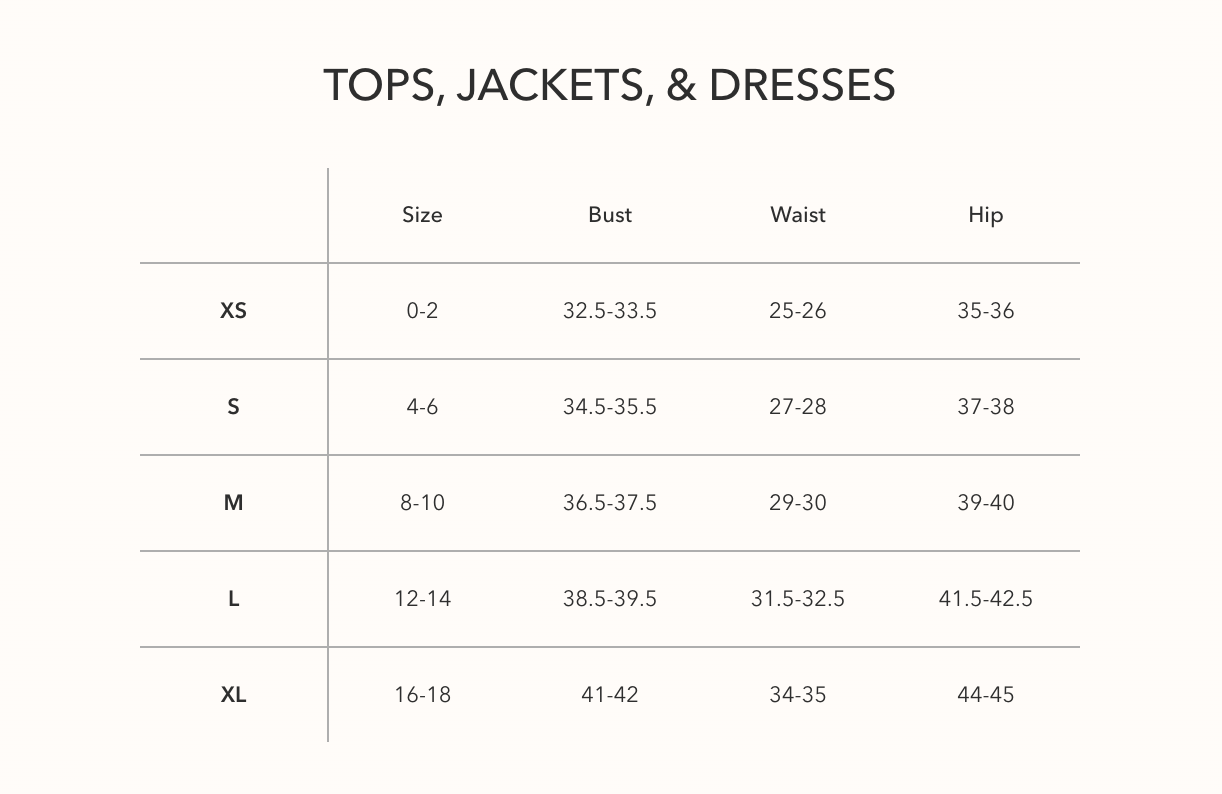
Task: Click the L row label
Action: [233, 599]
